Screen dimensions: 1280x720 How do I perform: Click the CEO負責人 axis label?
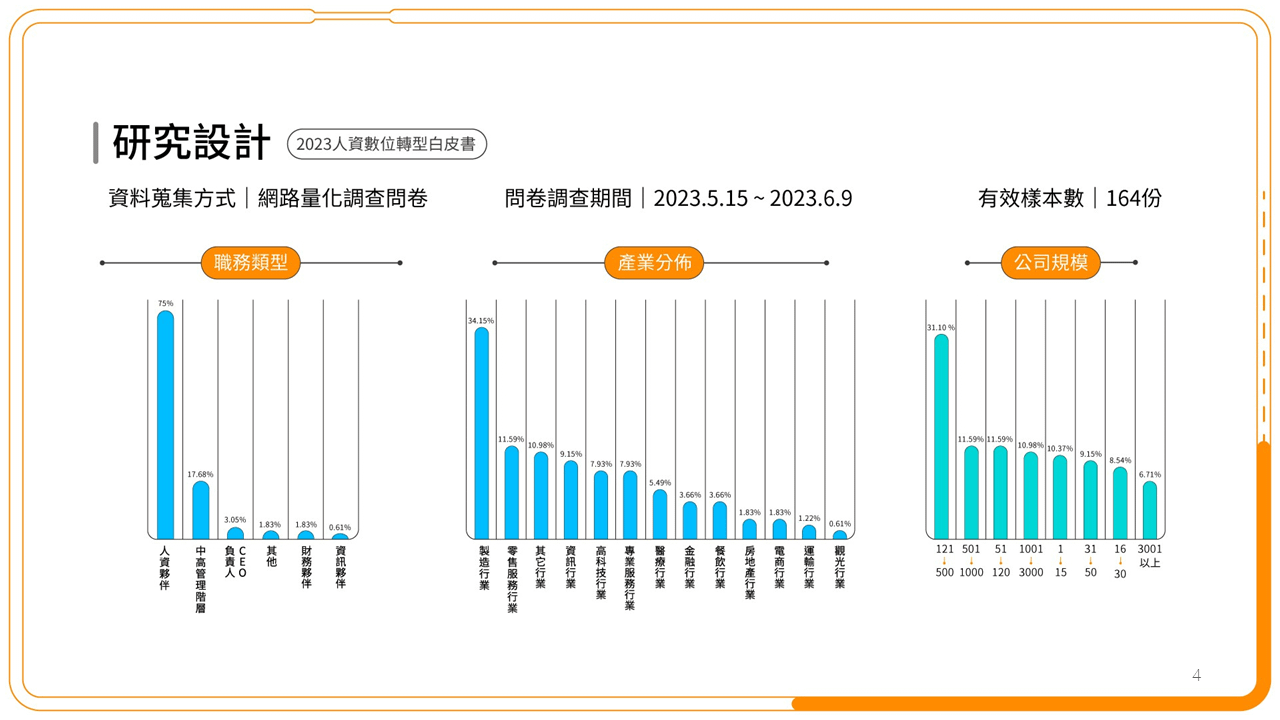tap(236, 561)
